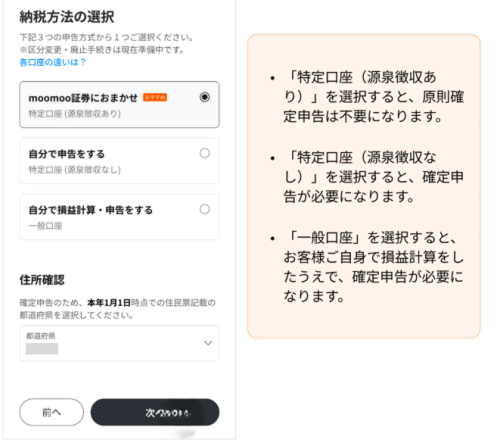Click the 住所確認 section heading
This screenshot has height=443, width=500.
[x=42, y=280]
